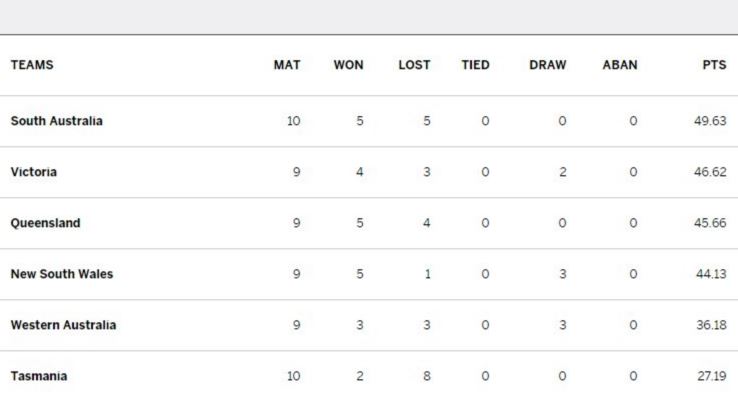
Task: Sort table by WON column header
Action: click(349, 65)
